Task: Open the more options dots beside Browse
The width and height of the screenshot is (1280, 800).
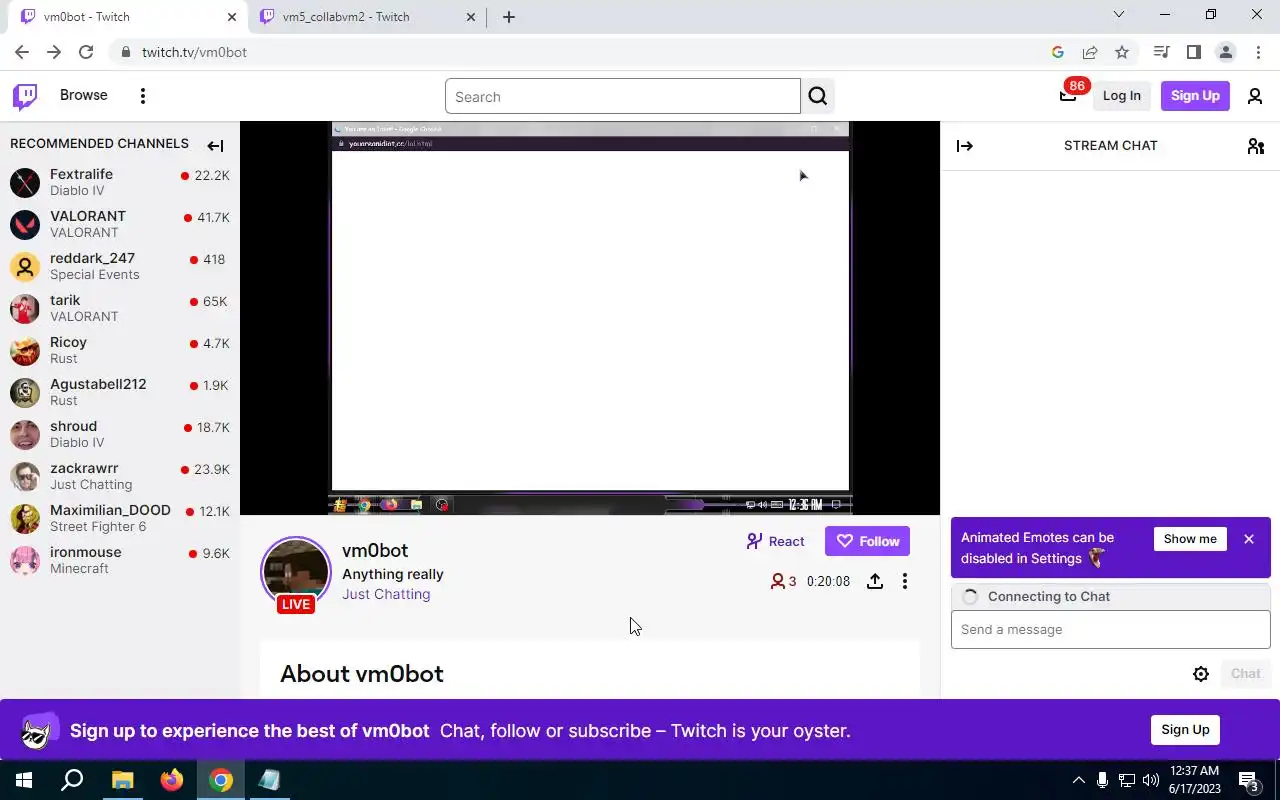Action: point(143,96)
